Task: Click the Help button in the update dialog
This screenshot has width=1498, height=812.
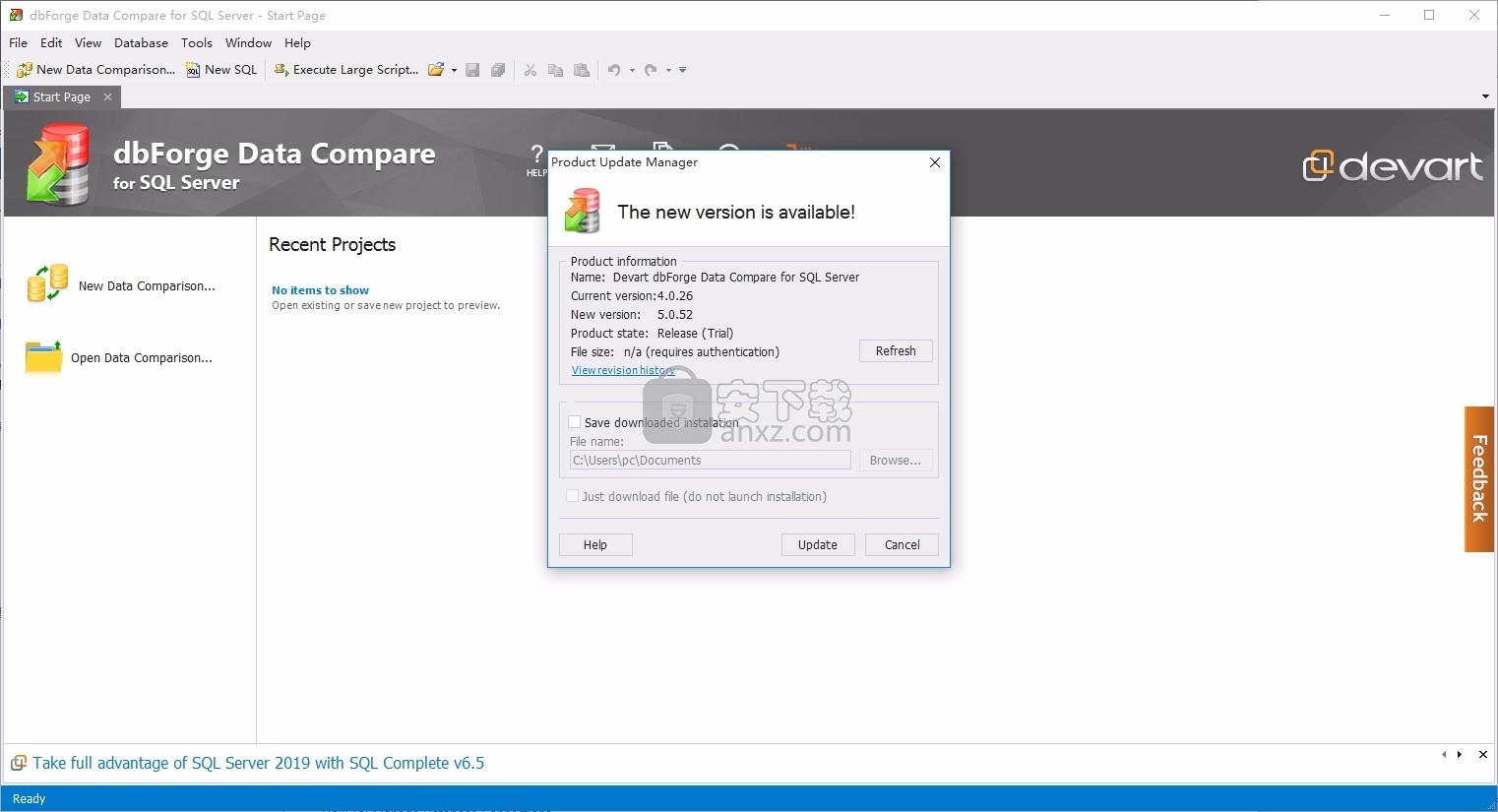Action: point(595,545)
